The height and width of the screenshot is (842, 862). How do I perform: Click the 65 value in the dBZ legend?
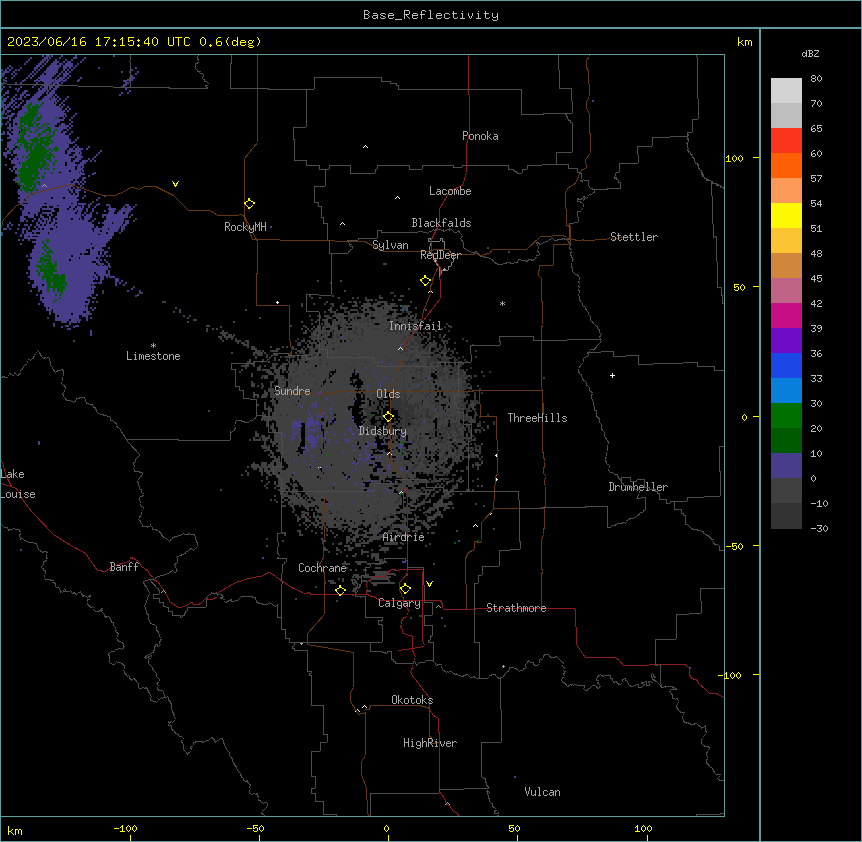pyautogui.click(x=816, y=129)
